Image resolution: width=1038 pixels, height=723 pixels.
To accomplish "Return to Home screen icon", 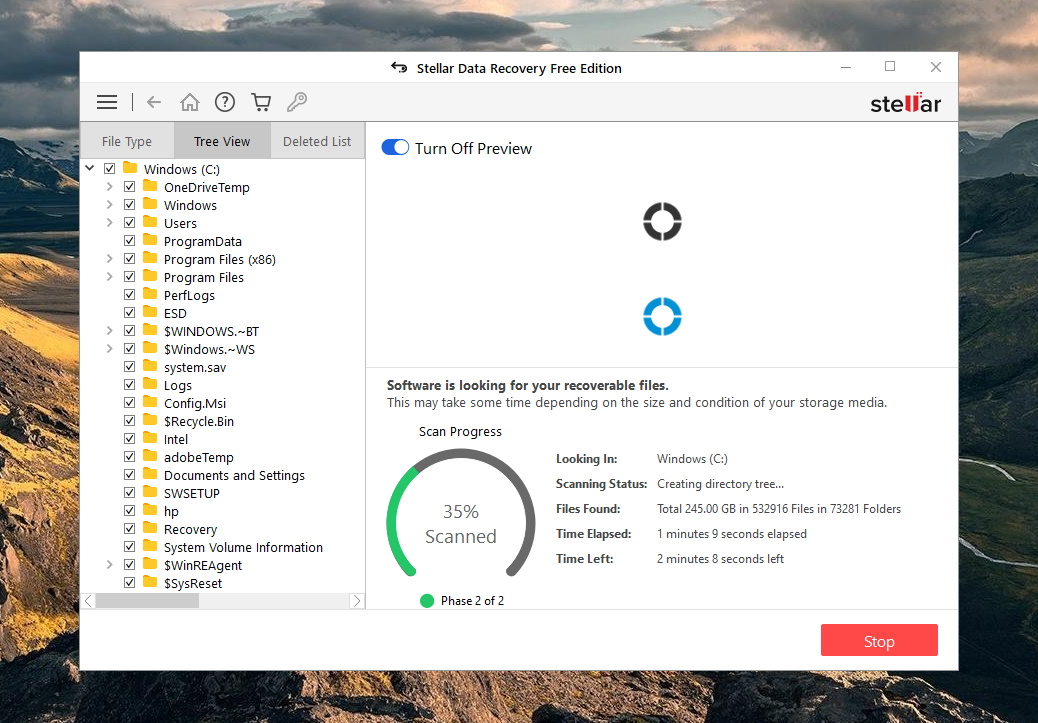I will (190, 102).
